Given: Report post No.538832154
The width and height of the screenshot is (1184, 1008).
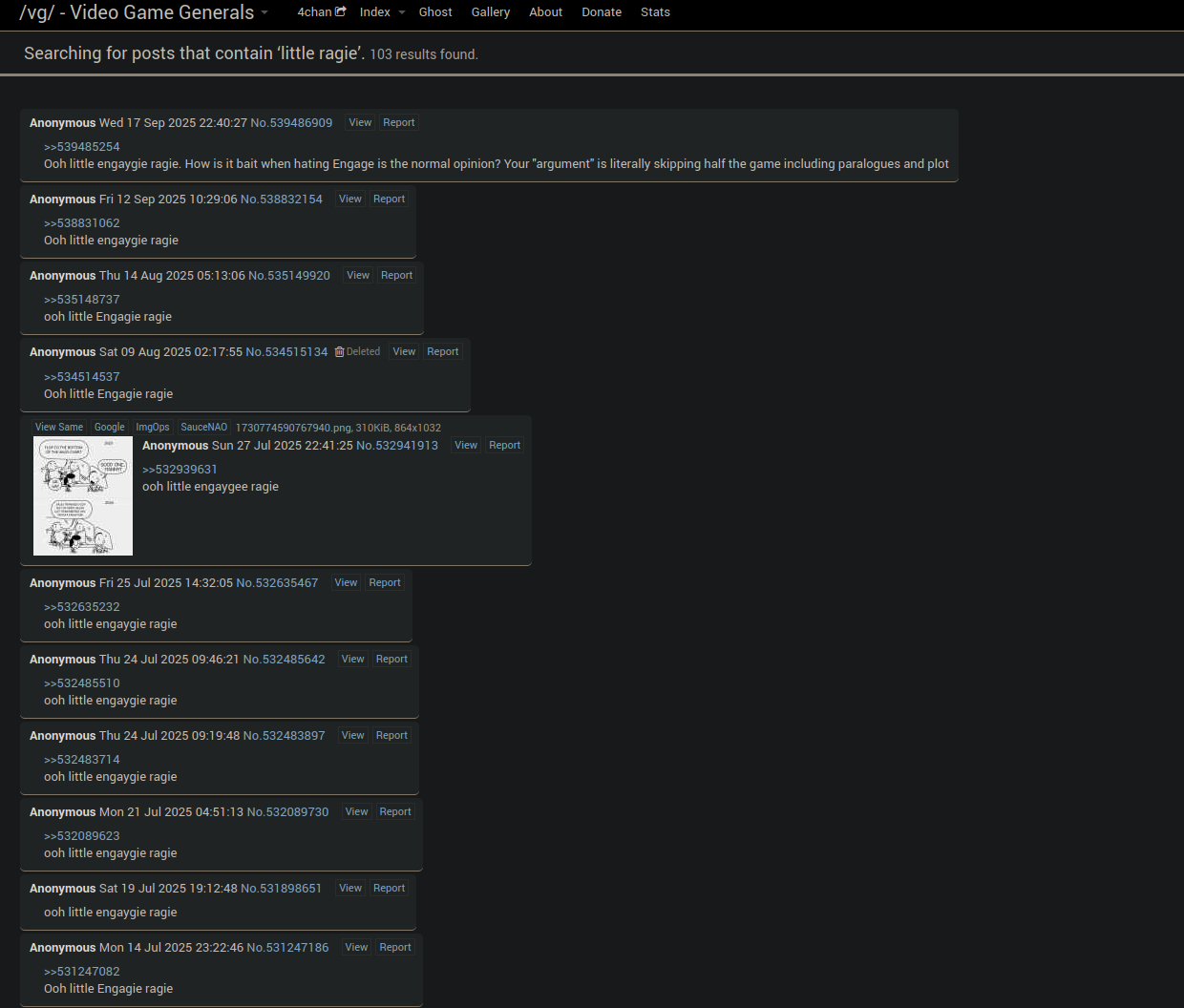Looking at the screenshot, I should tap(390, 199).
